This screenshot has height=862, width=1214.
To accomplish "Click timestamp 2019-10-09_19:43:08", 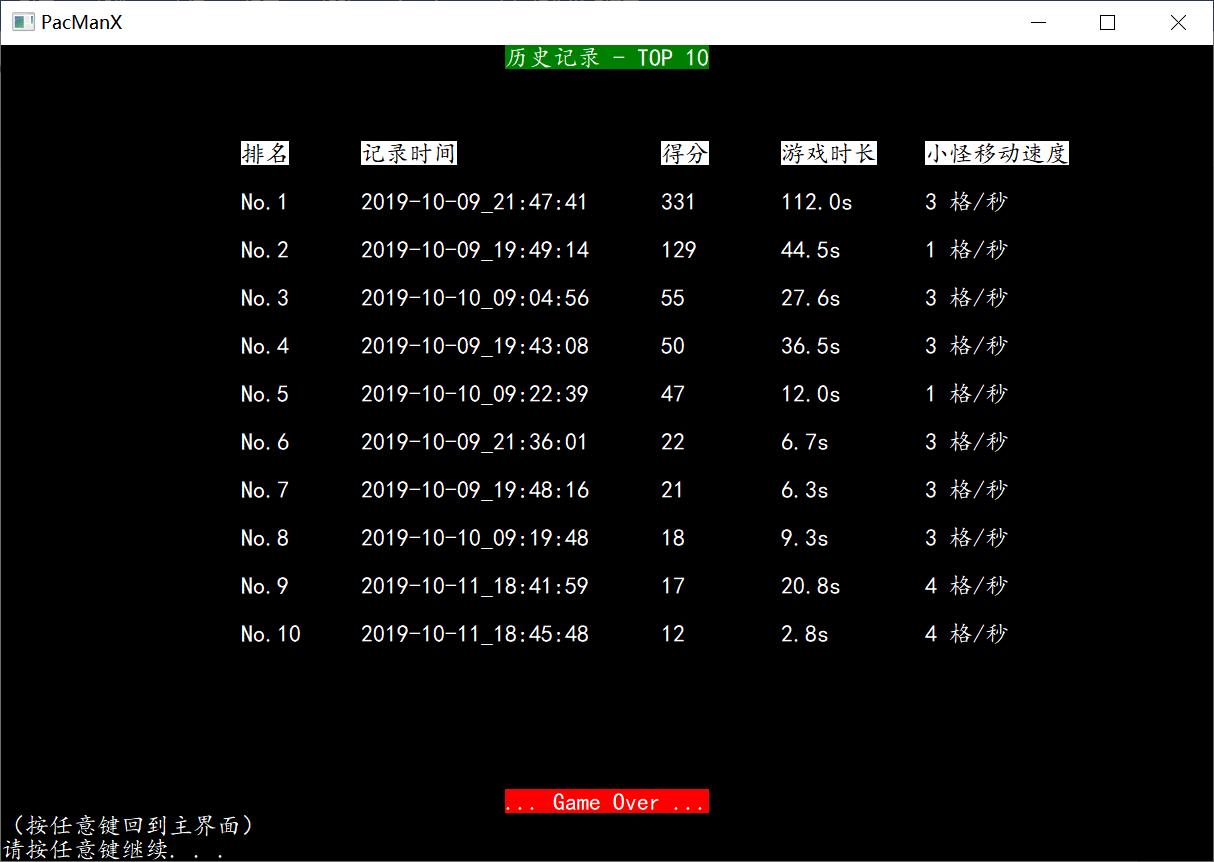I will (475, 346).
